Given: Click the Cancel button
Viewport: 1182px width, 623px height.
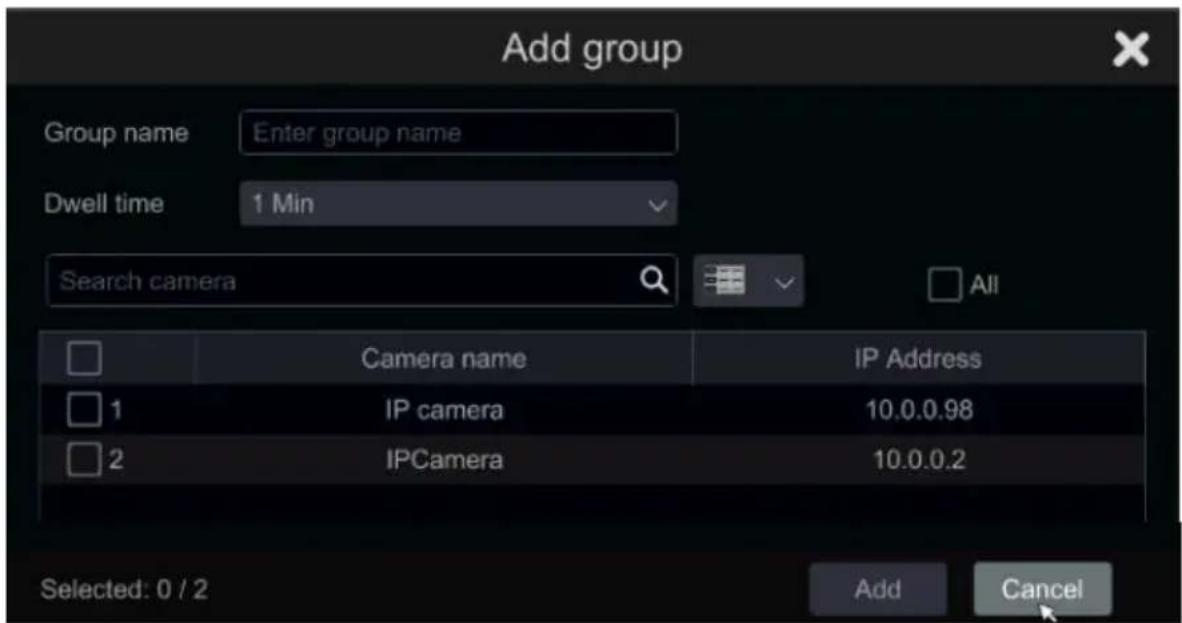Looking at the screenshot, I should tap(1042, 589).
